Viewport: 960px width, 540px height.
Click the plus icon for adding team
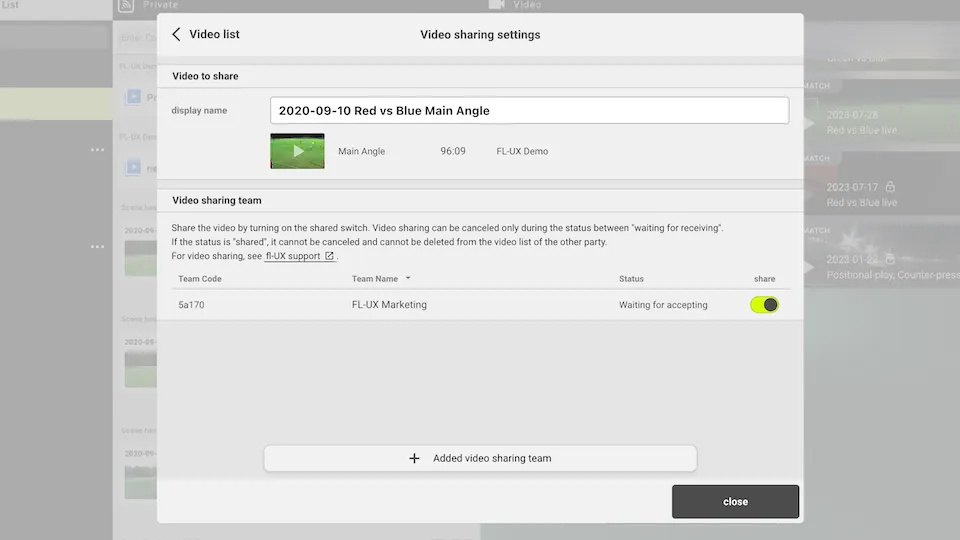tap(414, 458)
